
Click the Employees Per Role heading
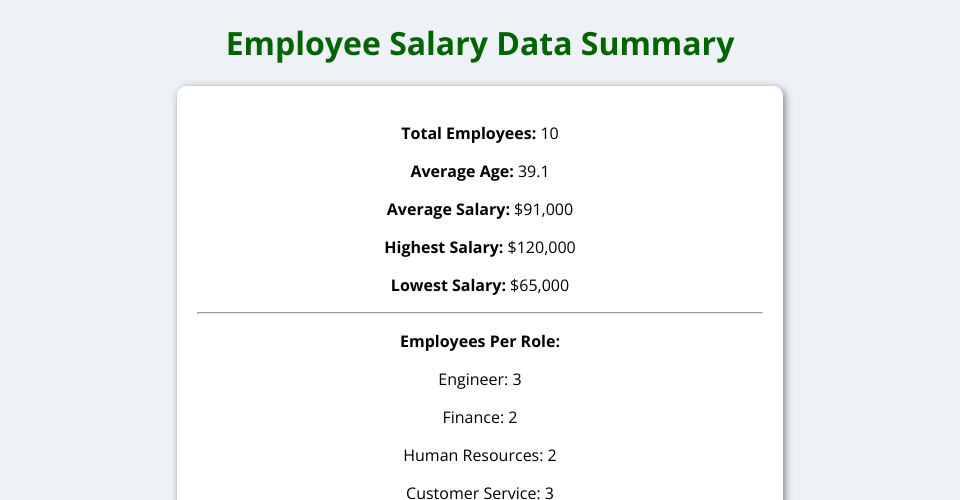pyautogui.click(x=480, y=341)
